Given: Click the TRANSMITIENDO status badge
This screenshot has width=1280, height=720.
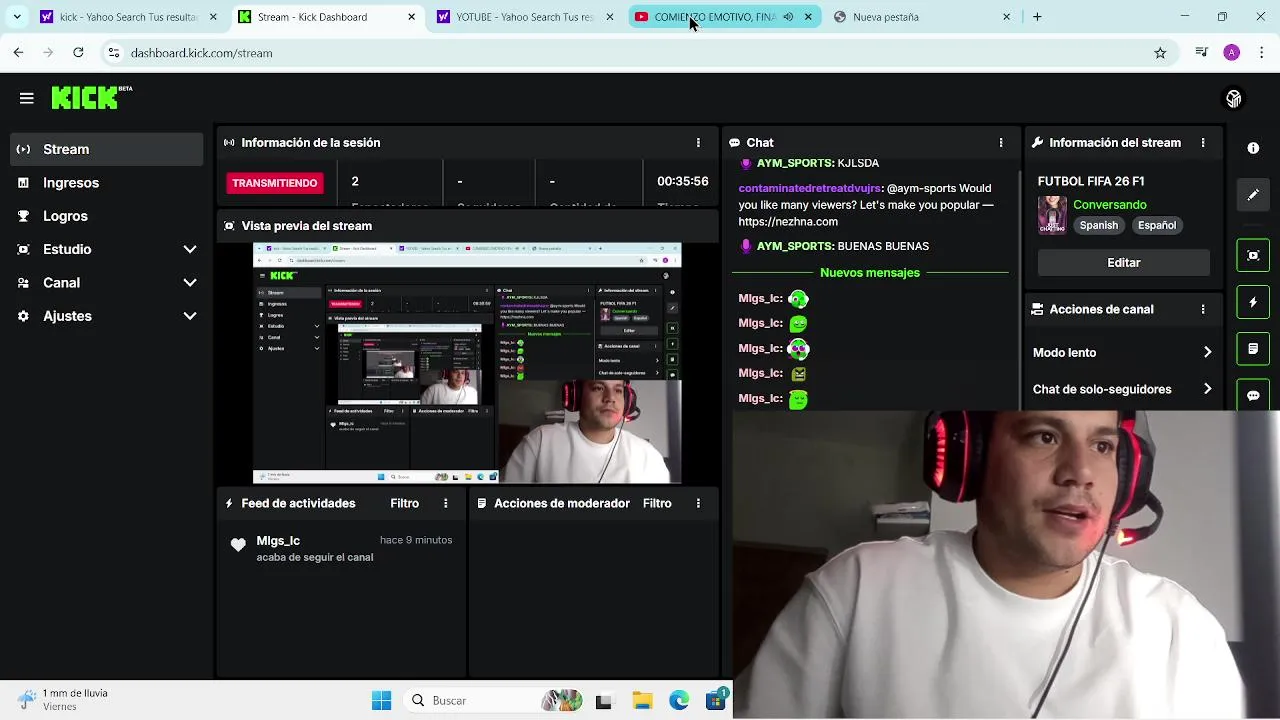Looking at the screenshot, I should (x=275, y=183).
